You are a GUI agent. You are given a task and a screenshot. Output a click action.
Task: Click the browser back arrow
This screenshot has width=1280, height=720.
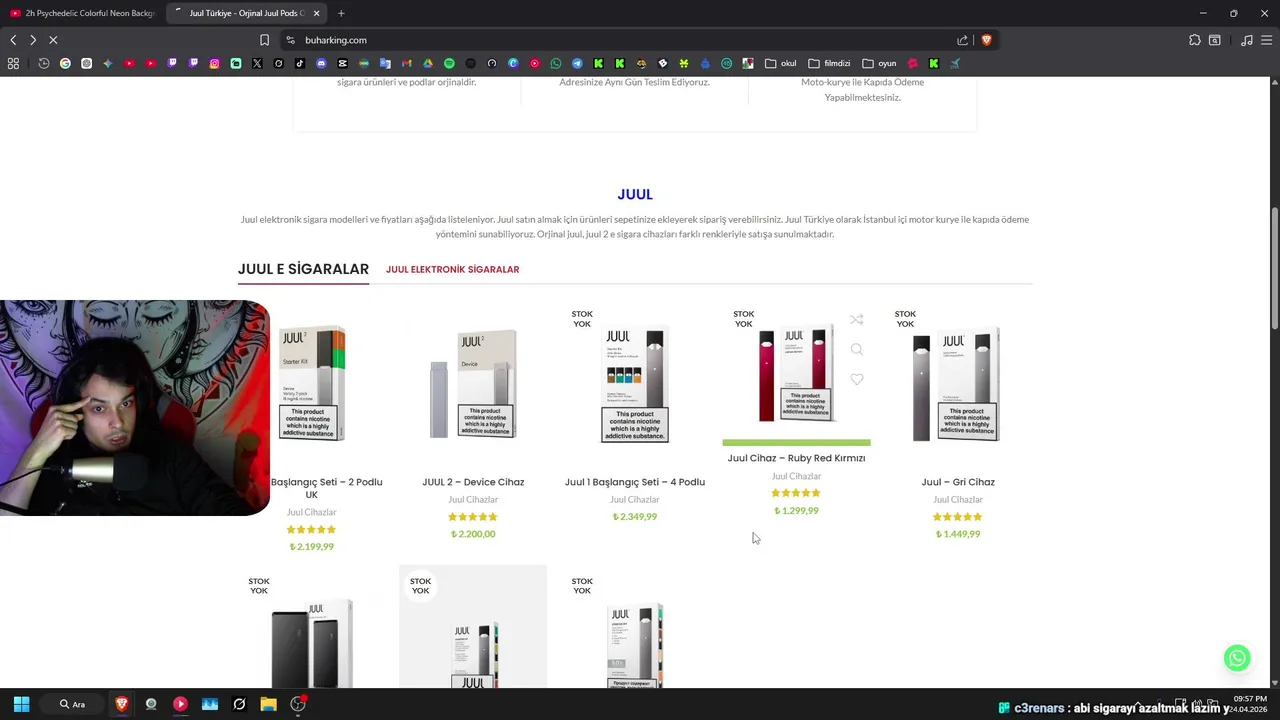point(13,40)
